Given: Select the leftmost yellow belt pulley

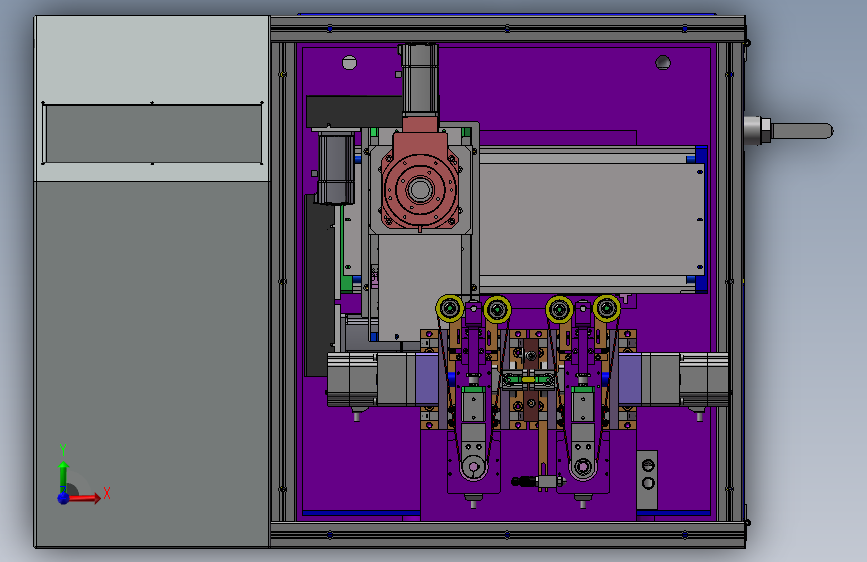Looking at the screenshot, I should click(450, 308).
